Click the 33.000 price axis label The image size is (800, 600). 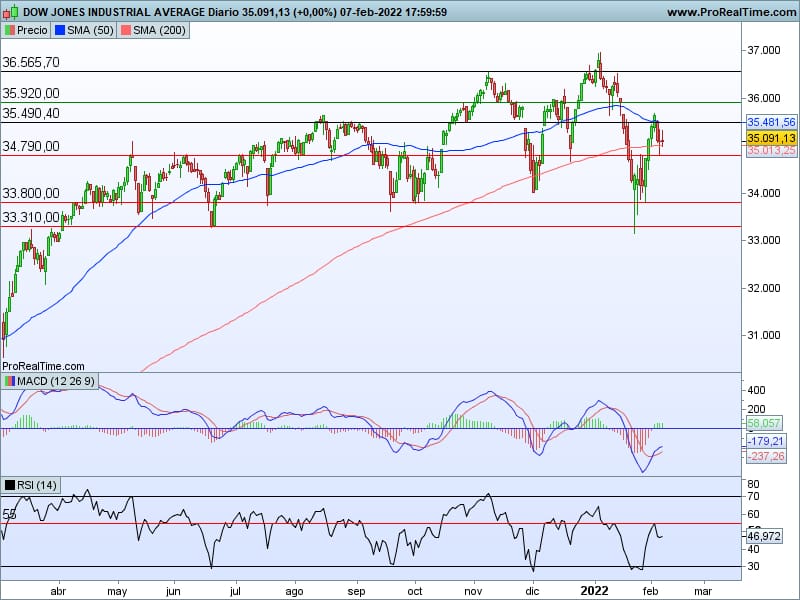coord(764,240)
